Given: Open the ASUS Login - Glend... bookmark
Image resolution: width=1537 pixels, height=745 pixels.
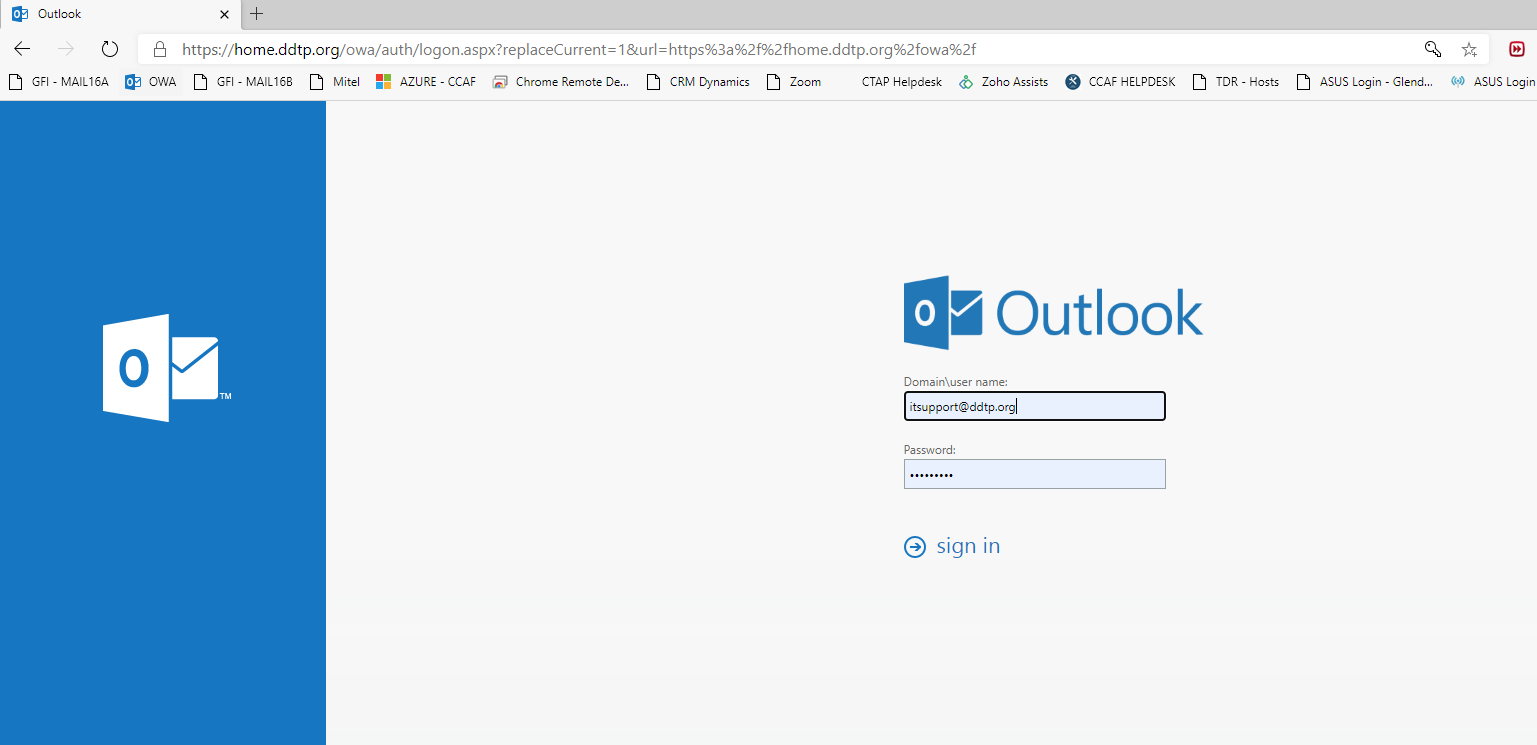Looking at the screenshot, I should pos(1365,82).
